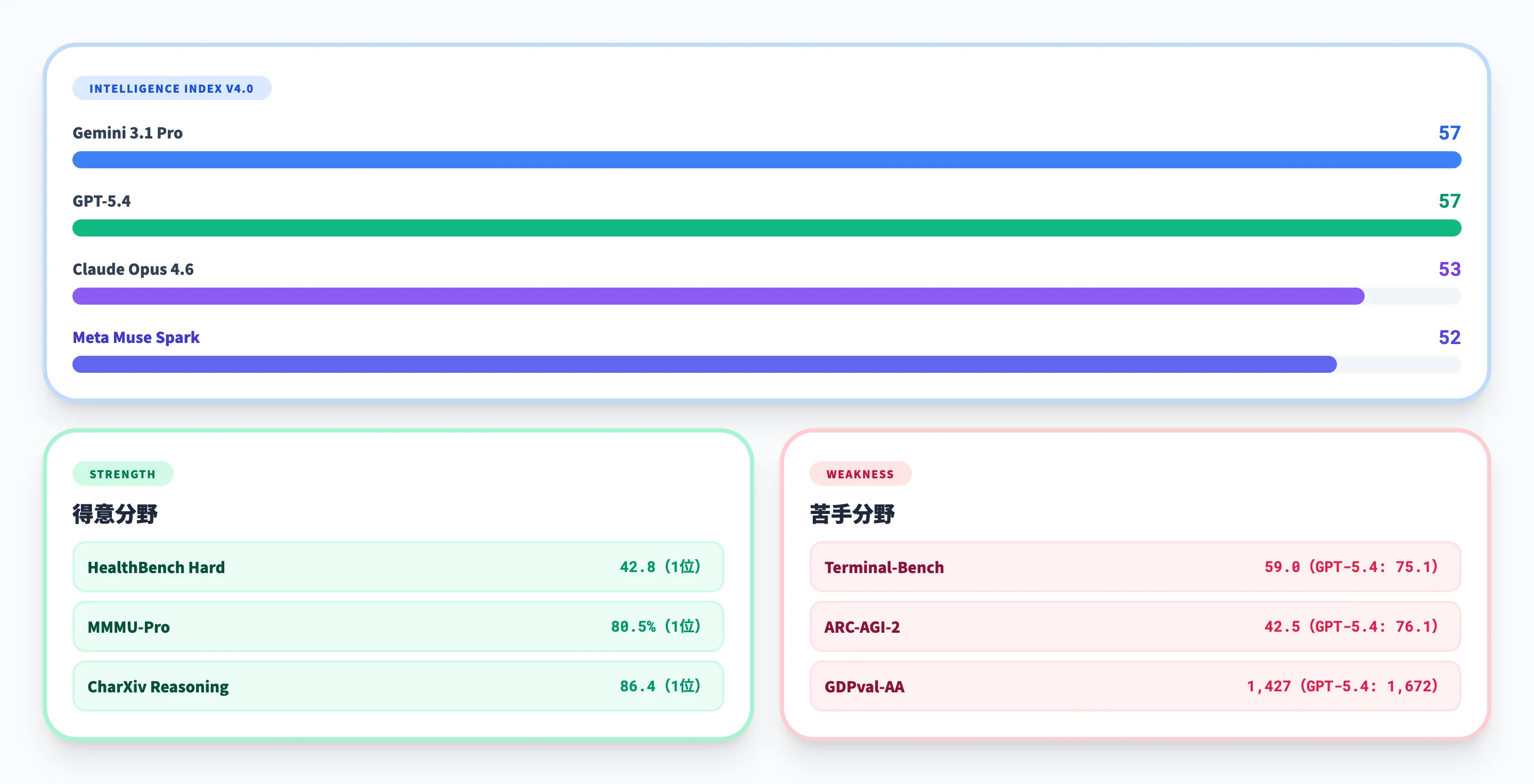
Task: Select the GPT-5.4 label
Action: [103, 201]
